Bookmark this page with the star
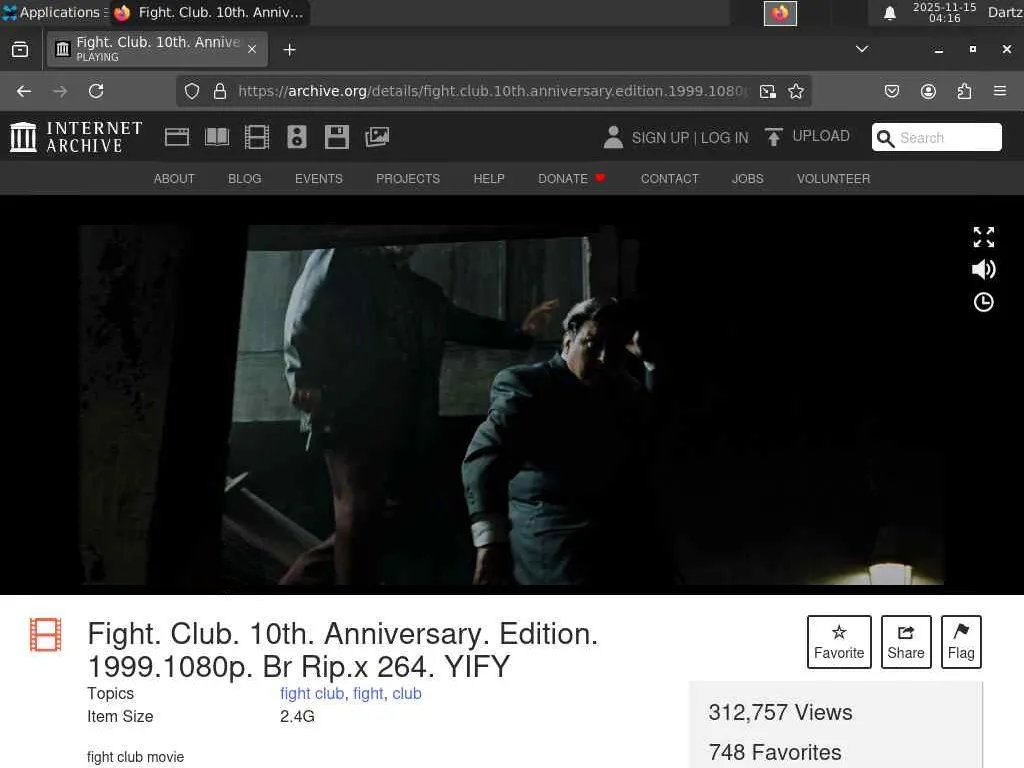Image resolution: width=1024 pixels, height=768 pixels. pos(795,91)
